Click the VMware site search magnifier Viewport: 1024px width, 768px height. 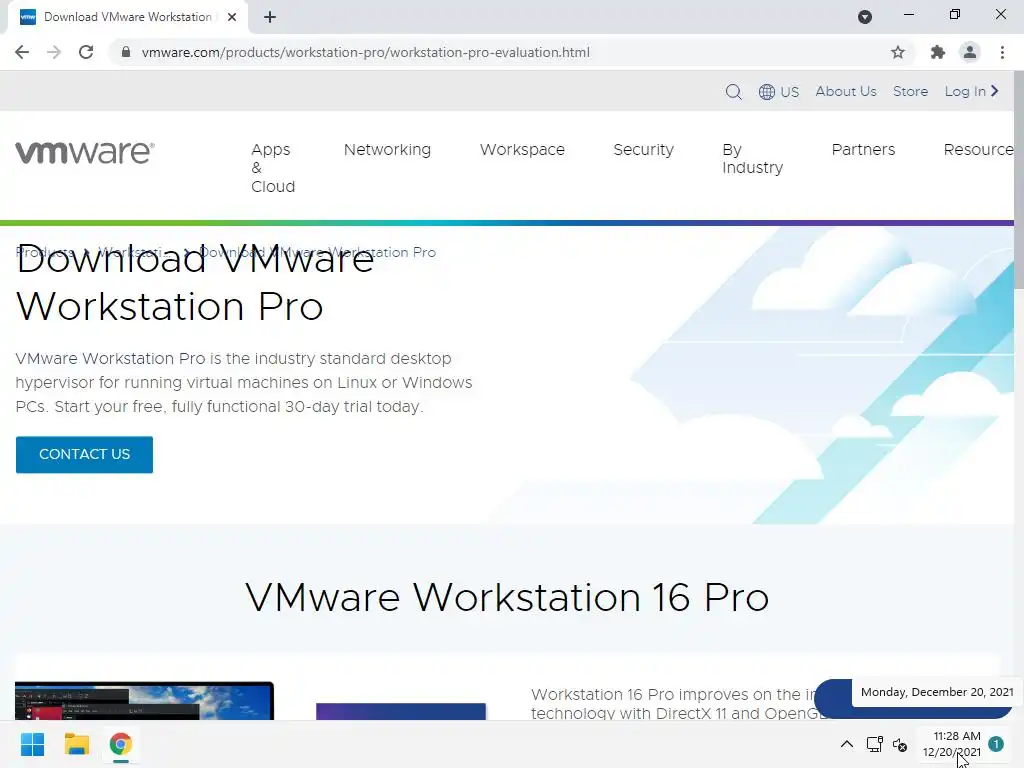pyautogui.click(x=733, y=92)
